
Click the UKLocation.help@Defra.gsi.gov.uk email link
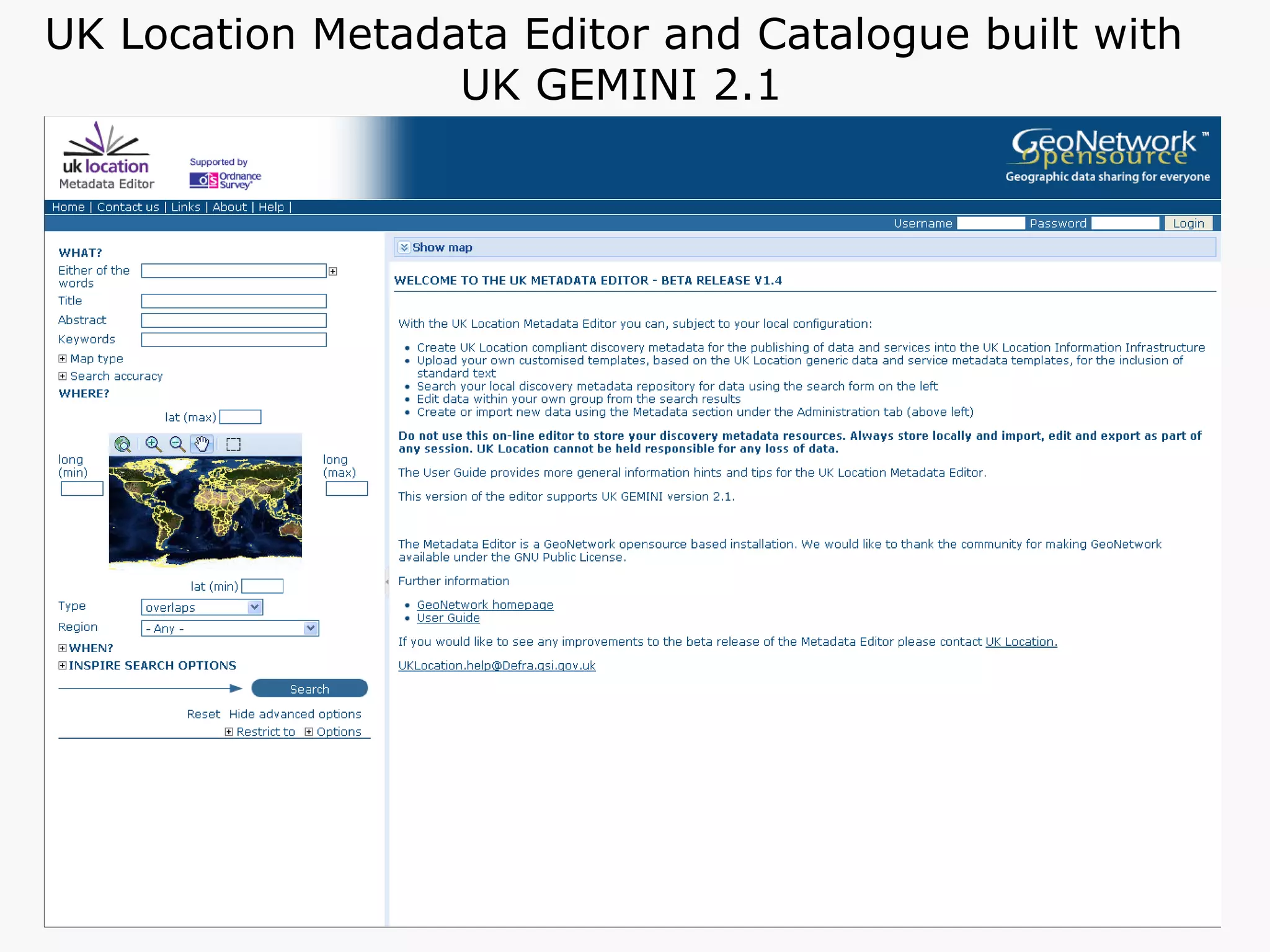tap(497, 666)
